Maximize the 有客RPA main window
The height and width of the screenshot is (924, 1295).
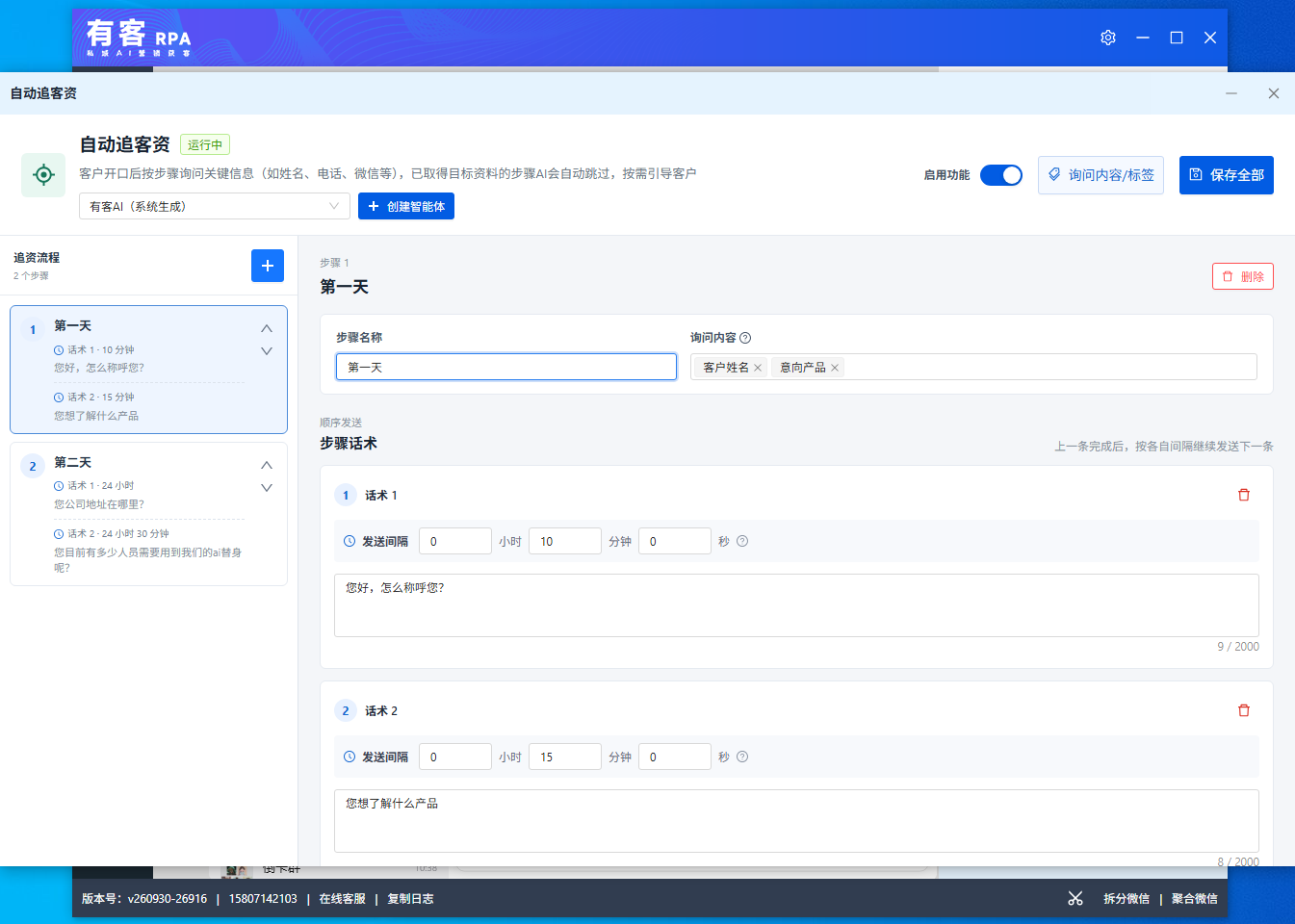(x=1177, y=38)
